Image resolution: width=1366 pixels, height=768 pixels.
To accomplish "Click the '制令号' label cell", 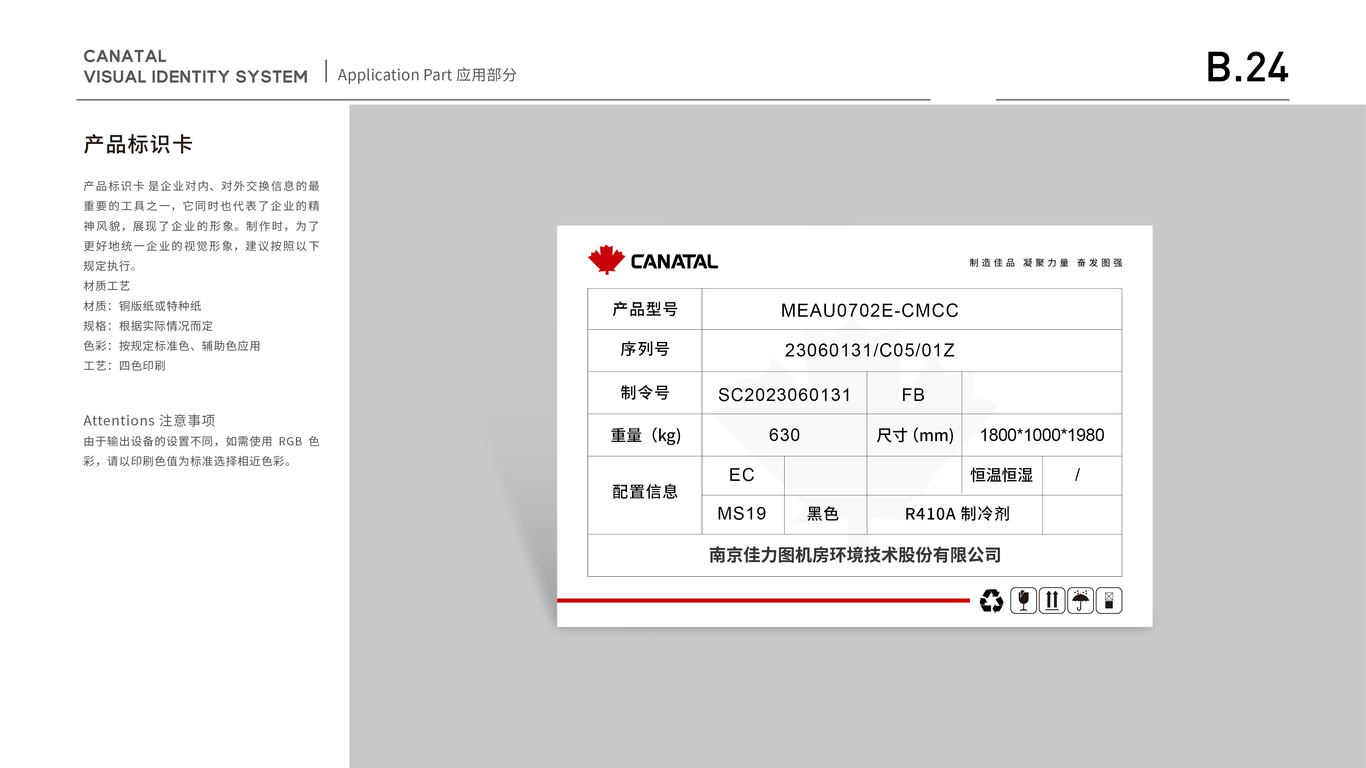I will 645,393.
